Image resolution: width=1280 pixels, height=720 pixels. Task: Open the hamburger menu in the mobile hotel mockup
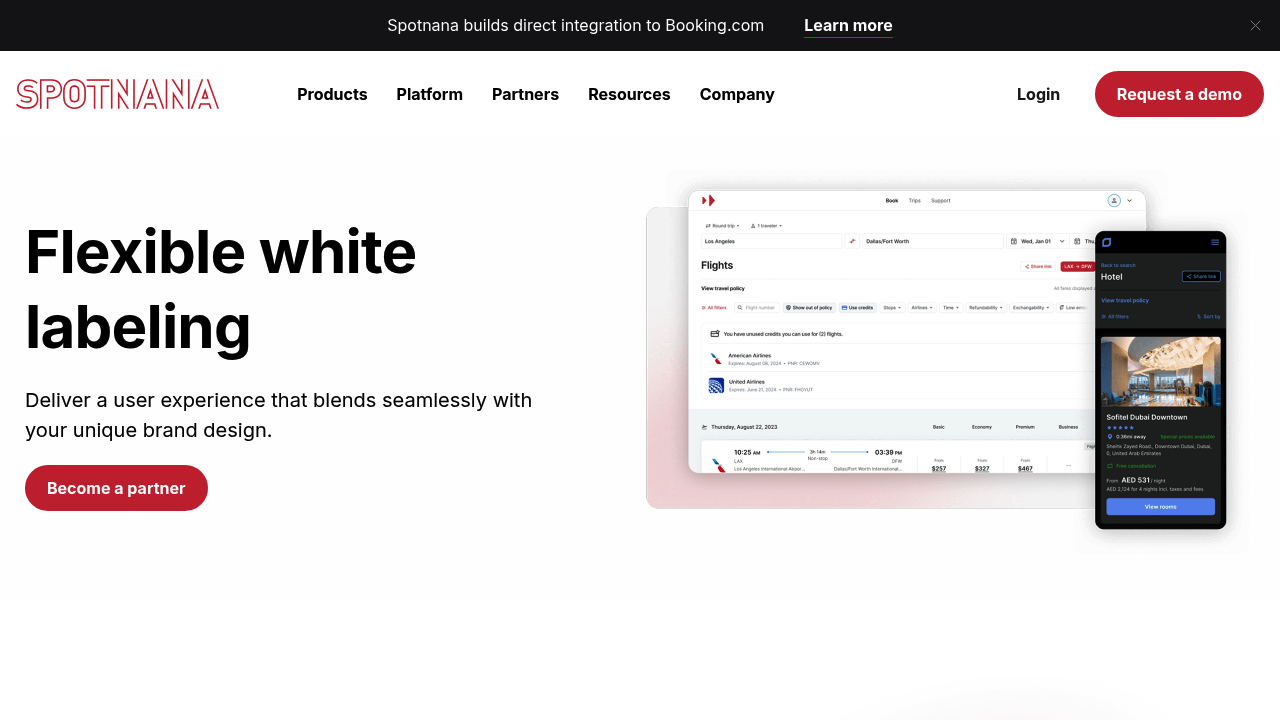click(1215, 242)
